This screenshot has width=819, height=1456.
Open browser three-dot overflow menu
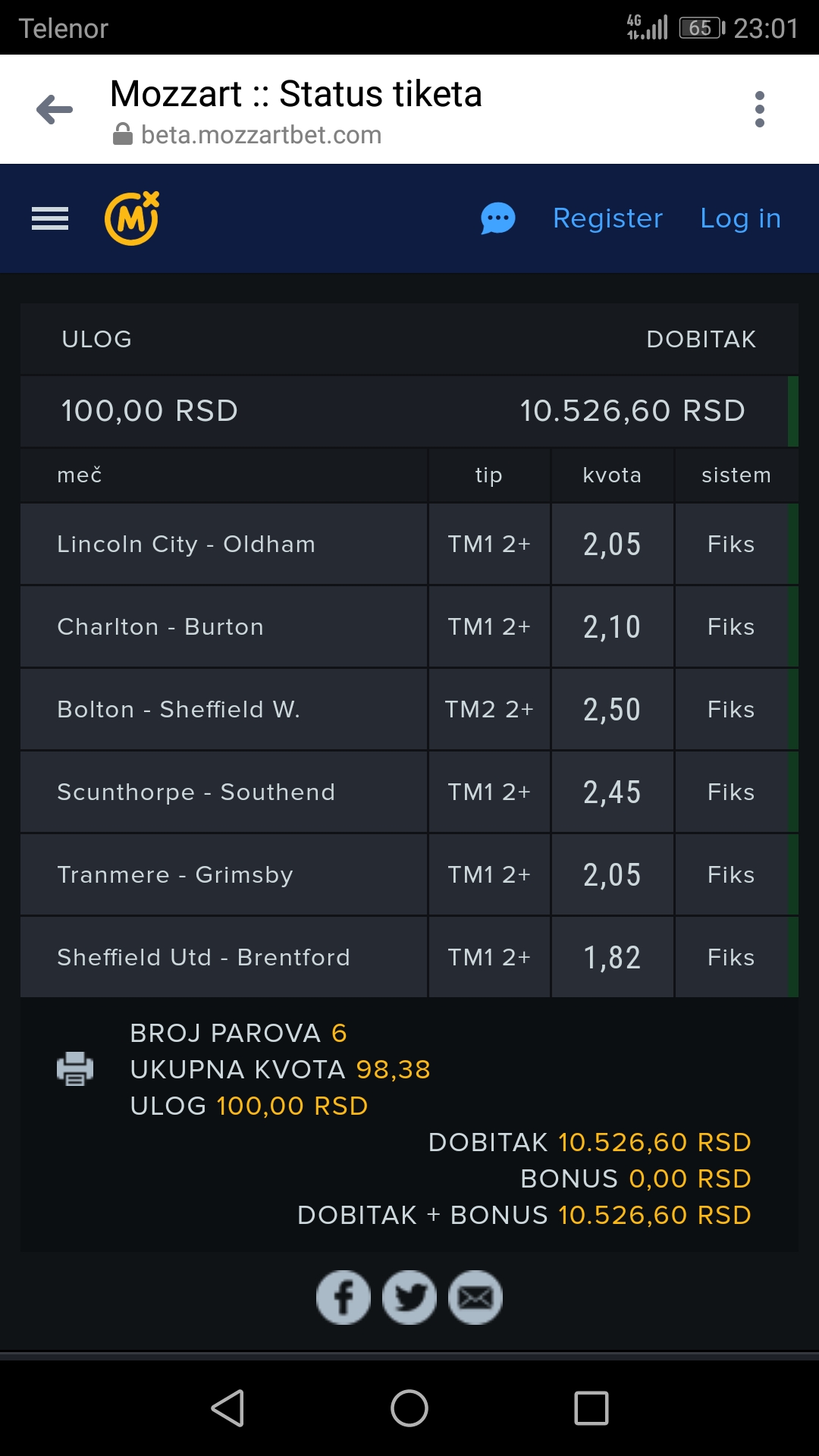[x=760, y=109]
